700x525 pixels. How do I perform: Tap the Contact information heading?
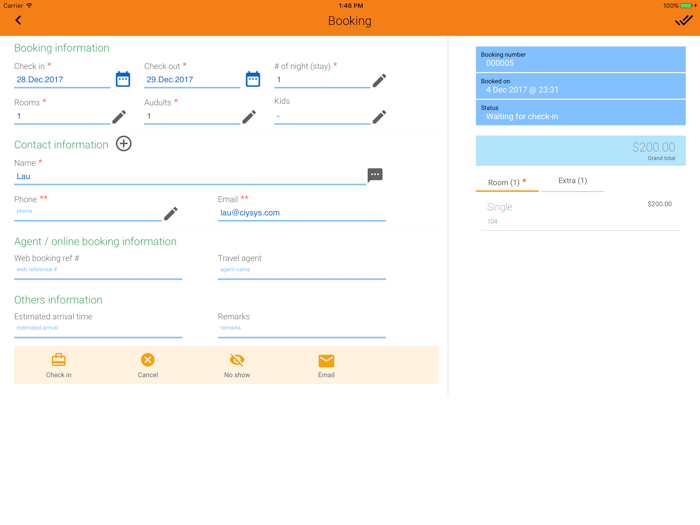click(x=61, y=145)
